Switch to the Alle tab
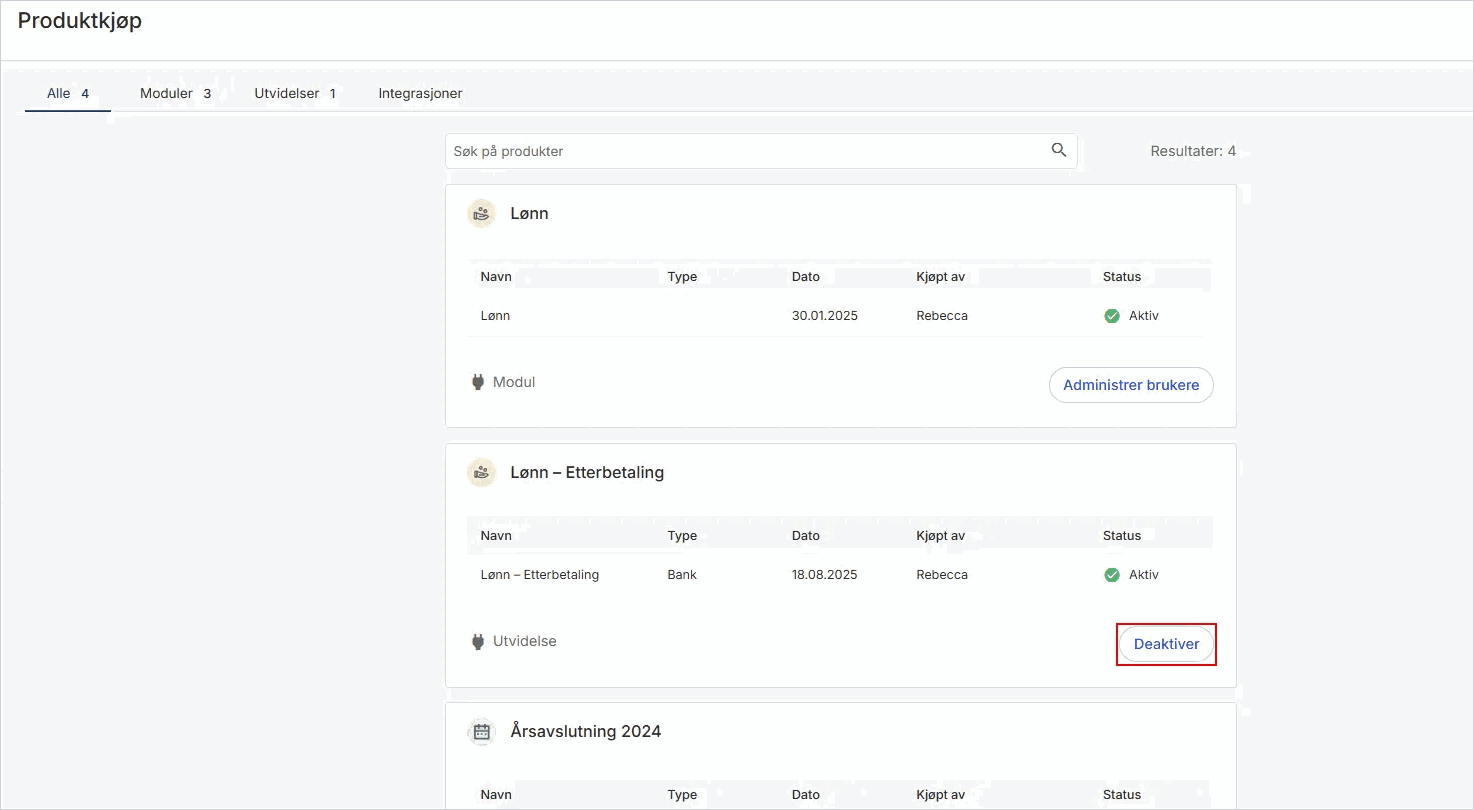The height and width of the screenshot is (810, 1474). 68,93
